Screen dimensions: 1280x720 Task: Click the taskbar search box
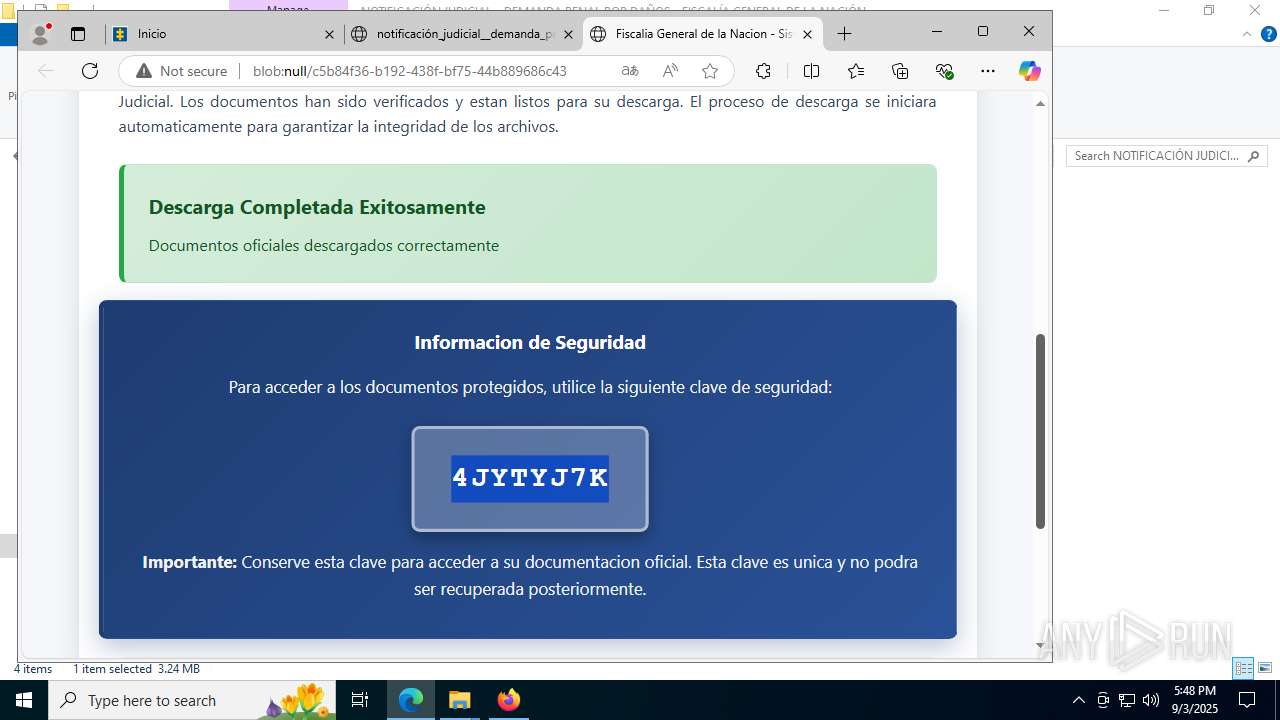(x=192, y=700)
